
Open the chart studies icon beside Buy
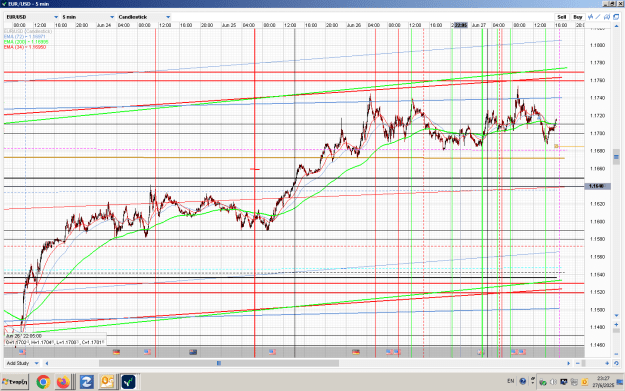(590, 17)
